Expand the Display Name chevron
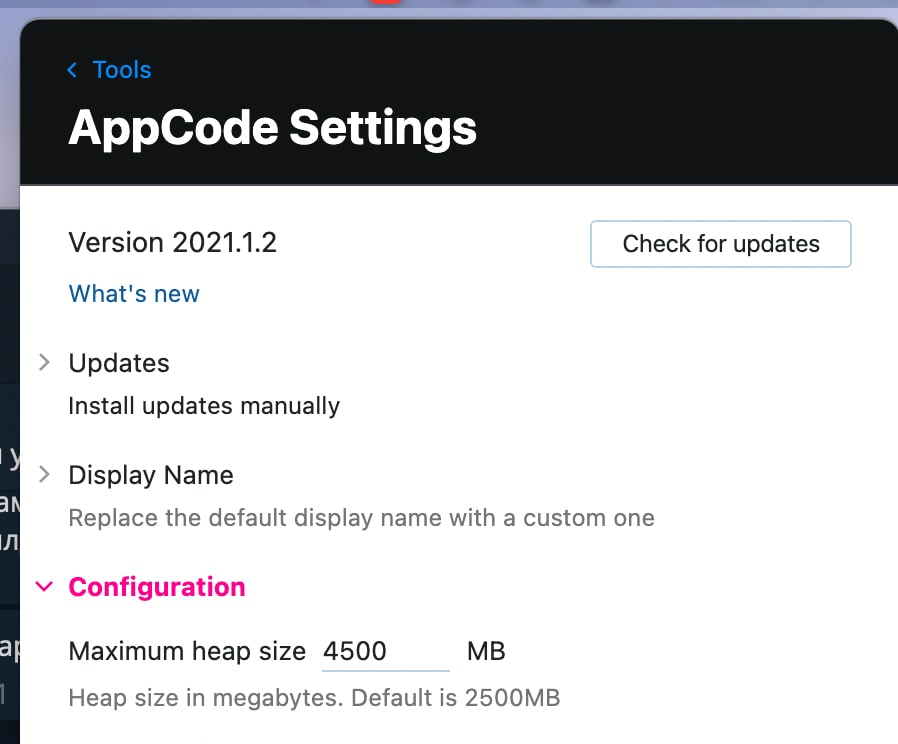 (x=44, y=474)
